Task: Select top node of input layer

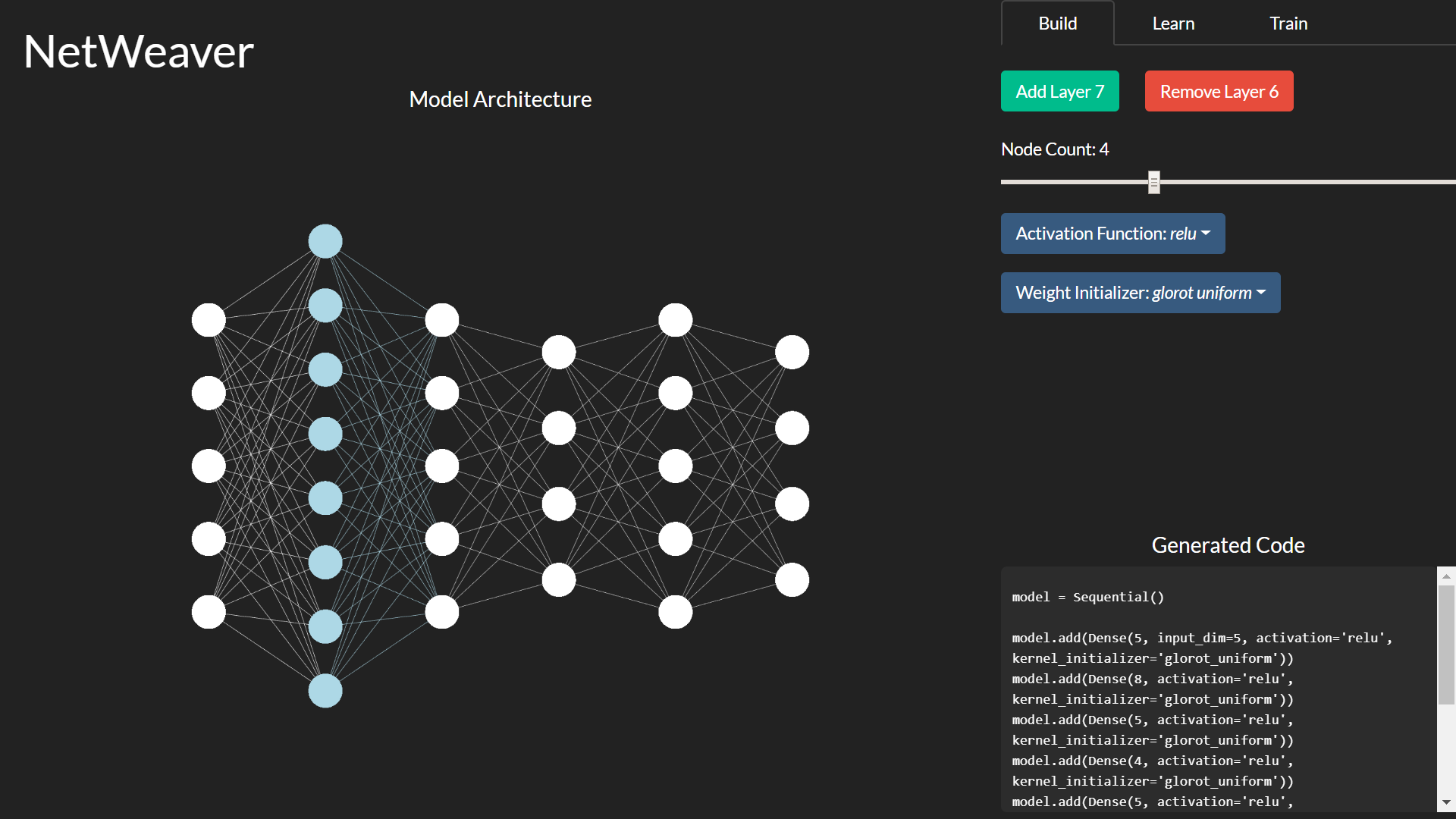Action: 209,320
